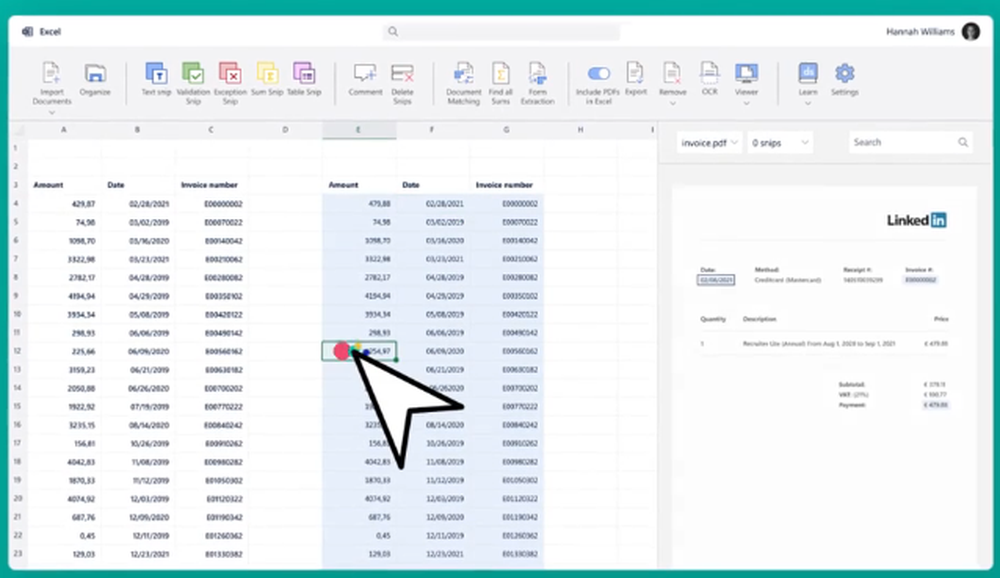
Task: Select cell 4194,94 in column E
Action: pyautogui.click(x=358, y=296)
